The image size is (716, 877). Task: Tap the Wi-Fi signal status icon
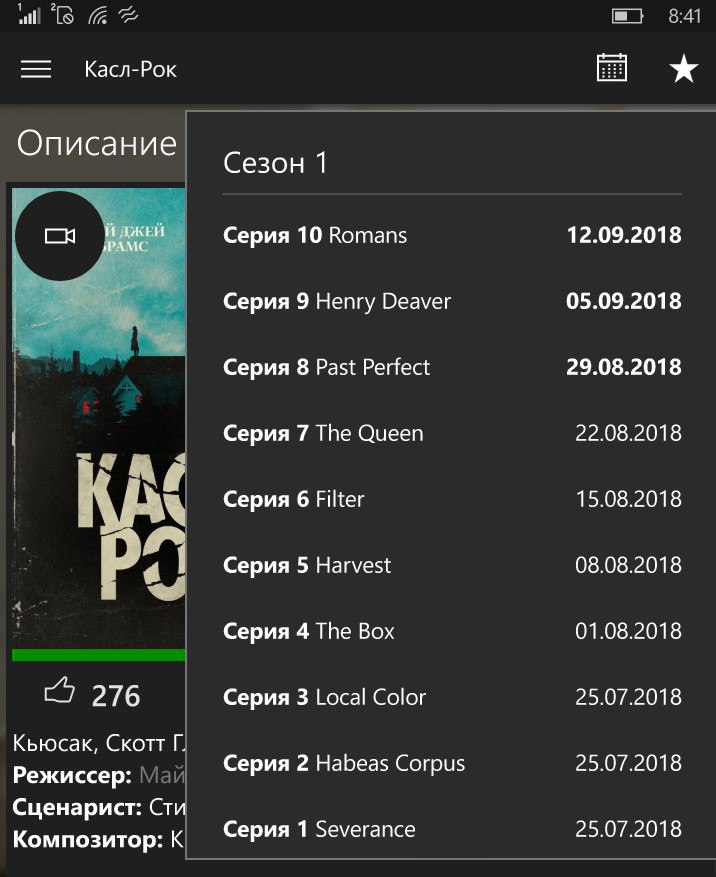click(98, 15)
